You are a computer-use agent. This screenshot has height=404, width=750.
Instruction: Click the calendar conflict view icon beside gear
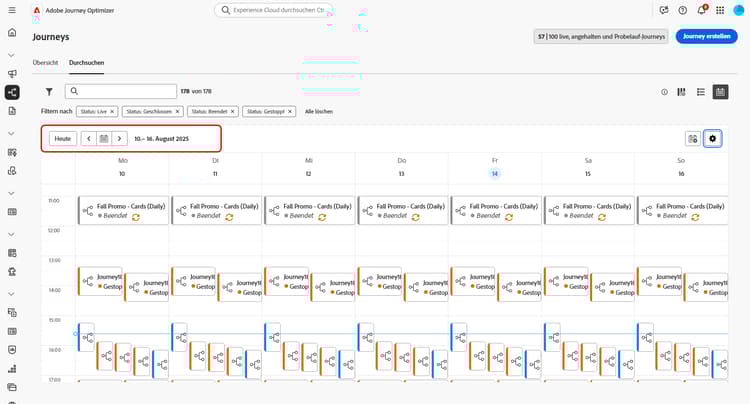[x=693, y=139]
